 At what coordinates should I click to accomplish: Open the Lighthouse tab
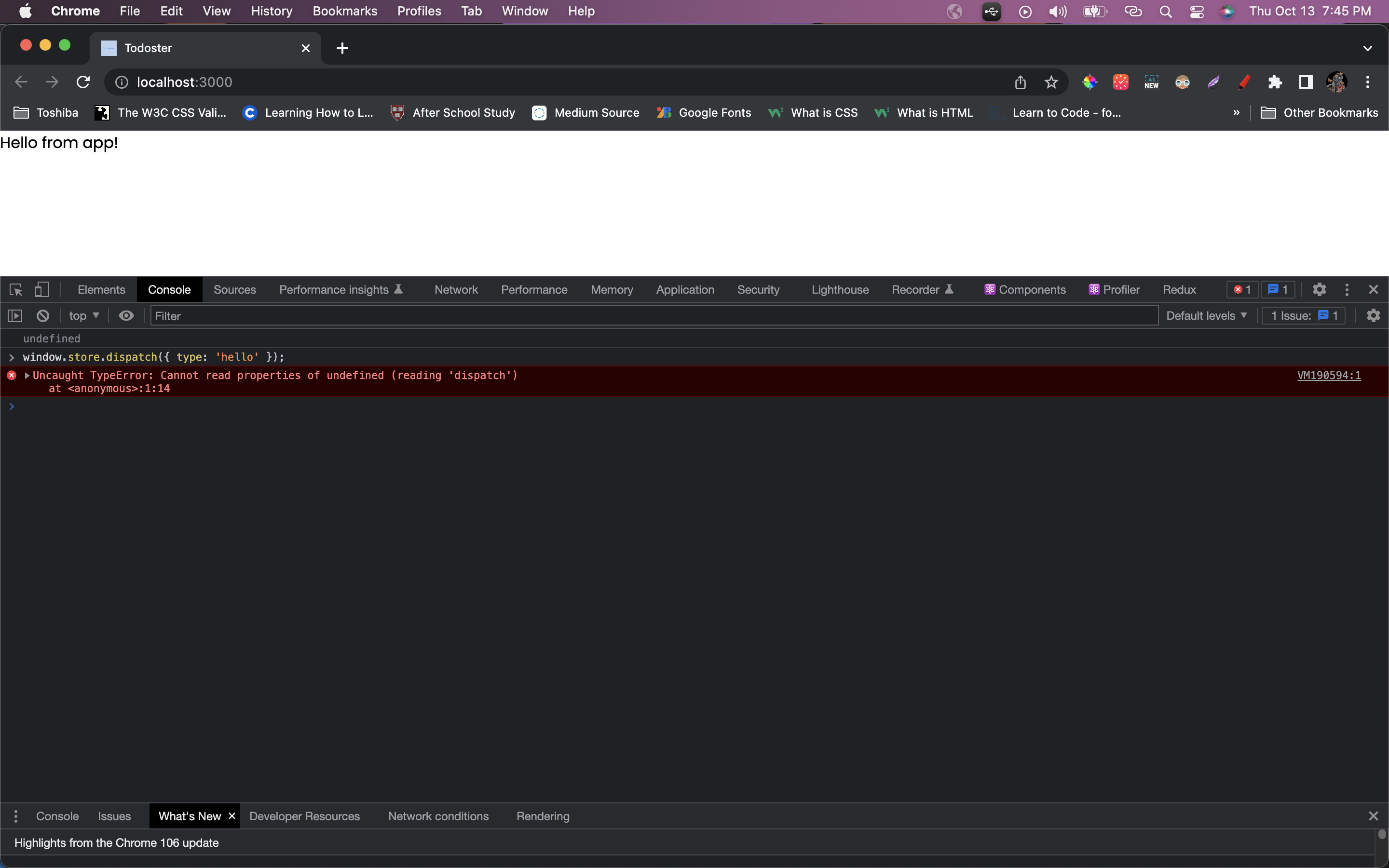coord(840,289)
